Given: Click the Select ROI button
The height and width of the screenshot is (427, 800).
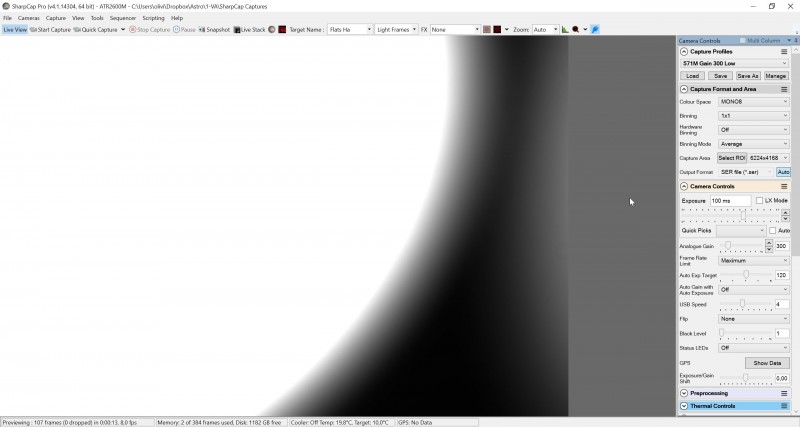Looking at the screenshot, I should click(x=732, y=158).
